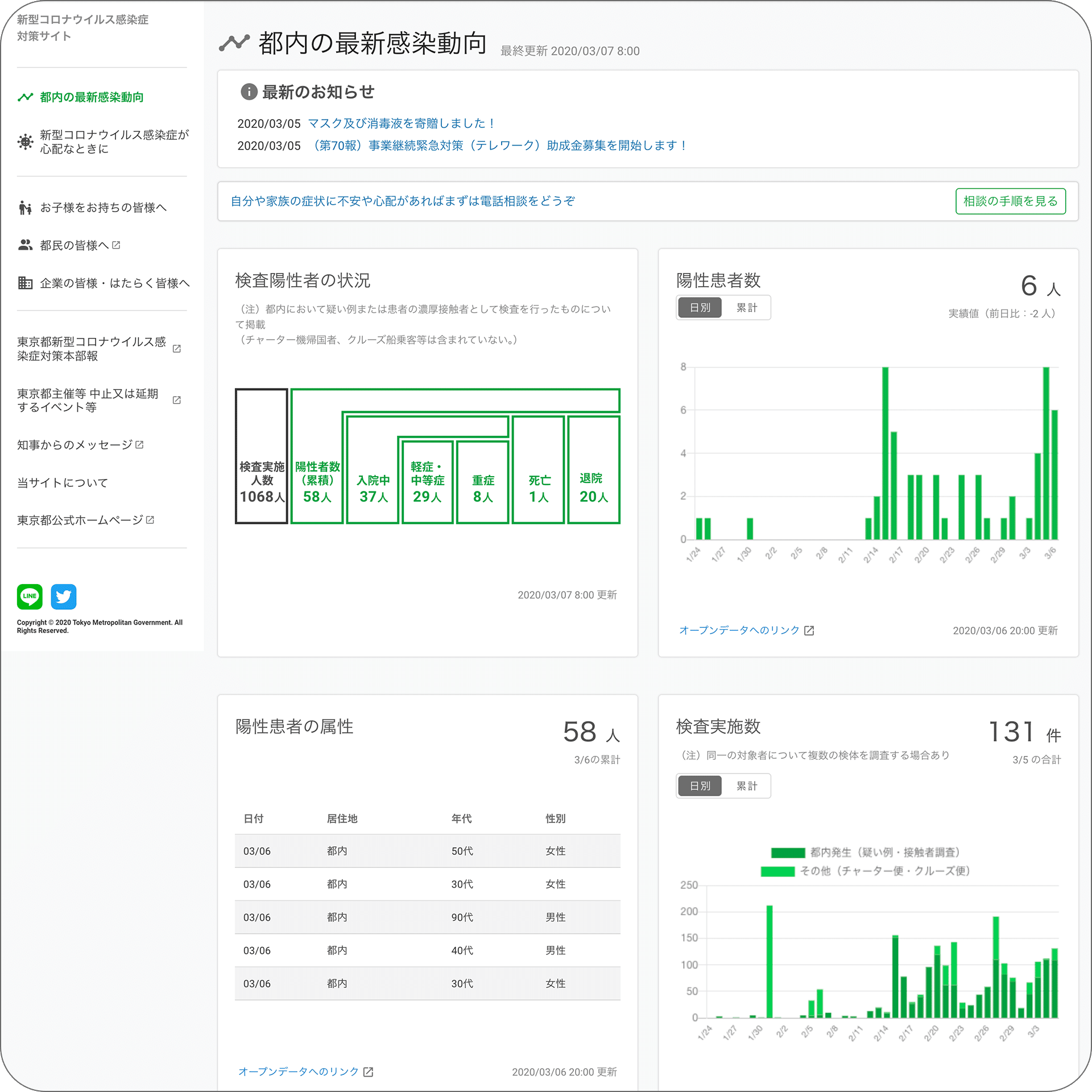Viewport: 1092px width, 1092px height.
Task: Open 当サイトについて menu item
Action: [63, 483]
